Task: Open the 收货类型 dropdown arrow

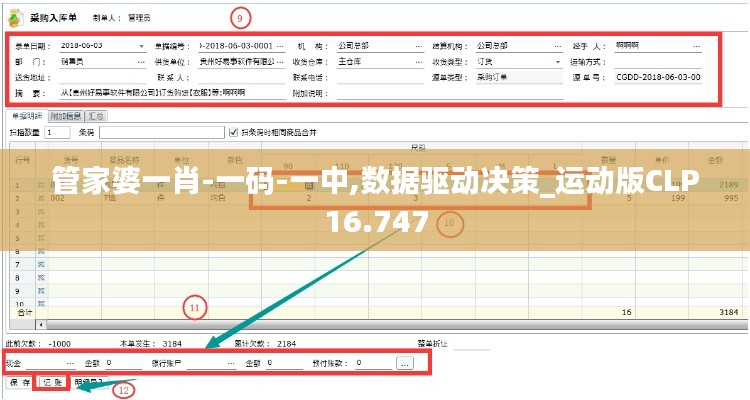Action: (558, 62)
